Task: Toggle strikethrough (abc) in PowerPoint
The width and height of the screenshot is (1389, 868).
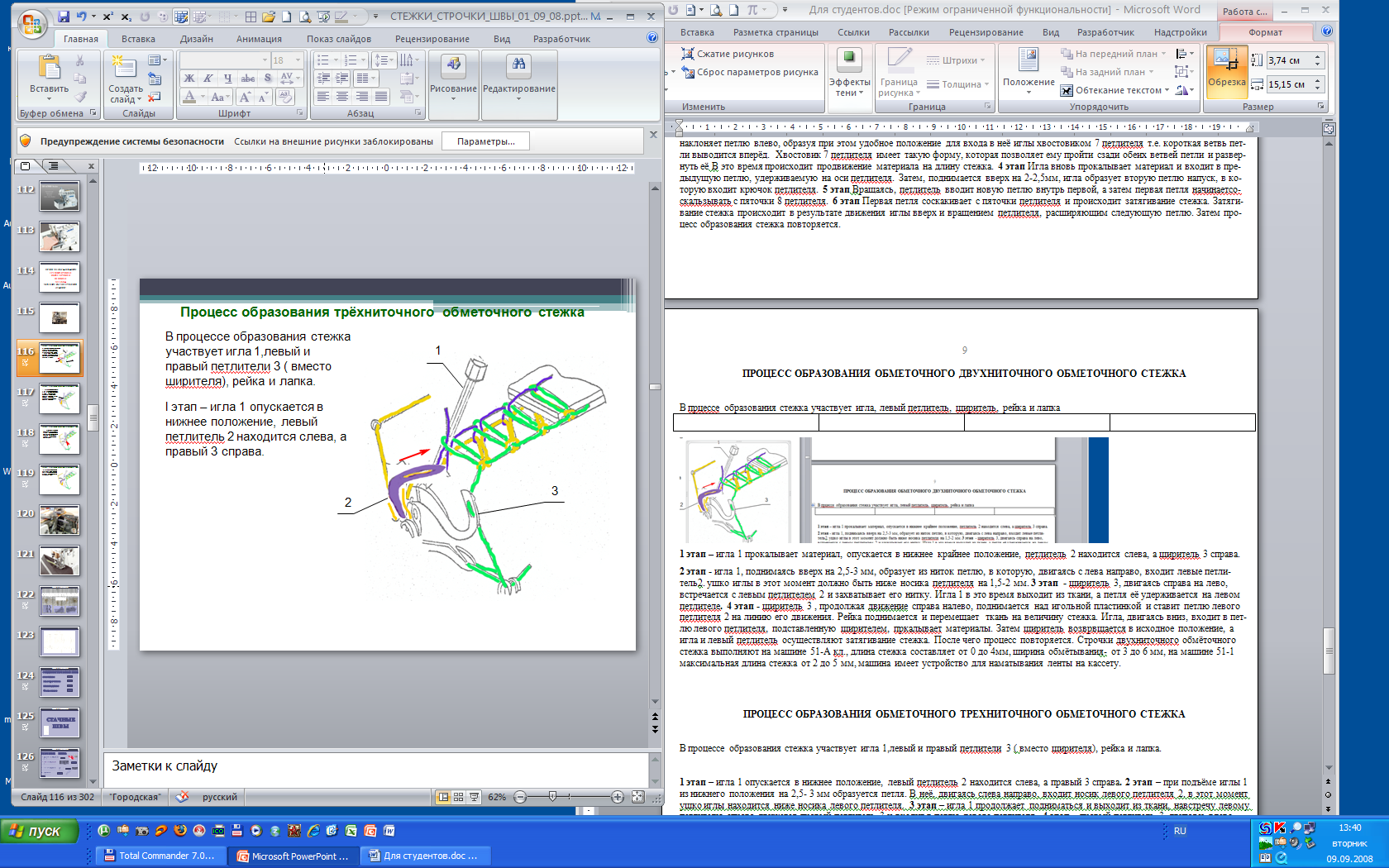Action: (247, 79)
